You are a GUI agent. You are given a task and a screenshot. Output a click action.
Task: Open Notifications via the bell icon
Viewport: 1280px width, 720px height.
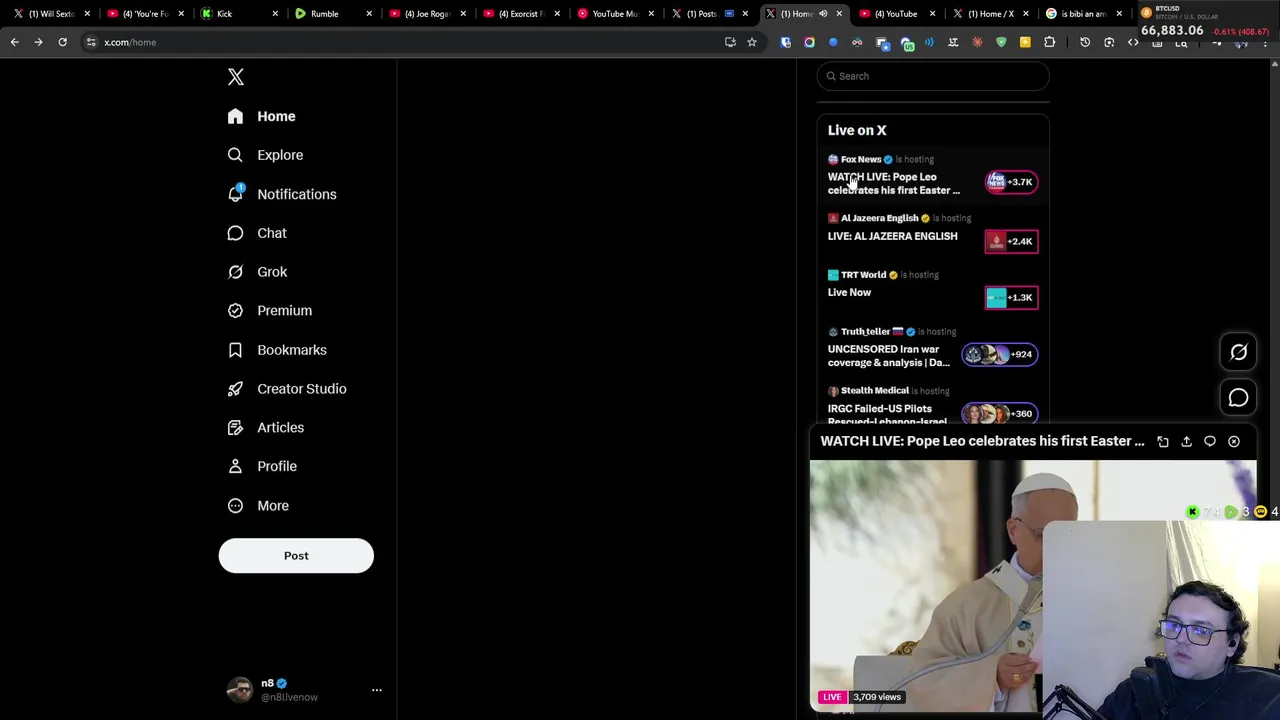tap(235, 194)
